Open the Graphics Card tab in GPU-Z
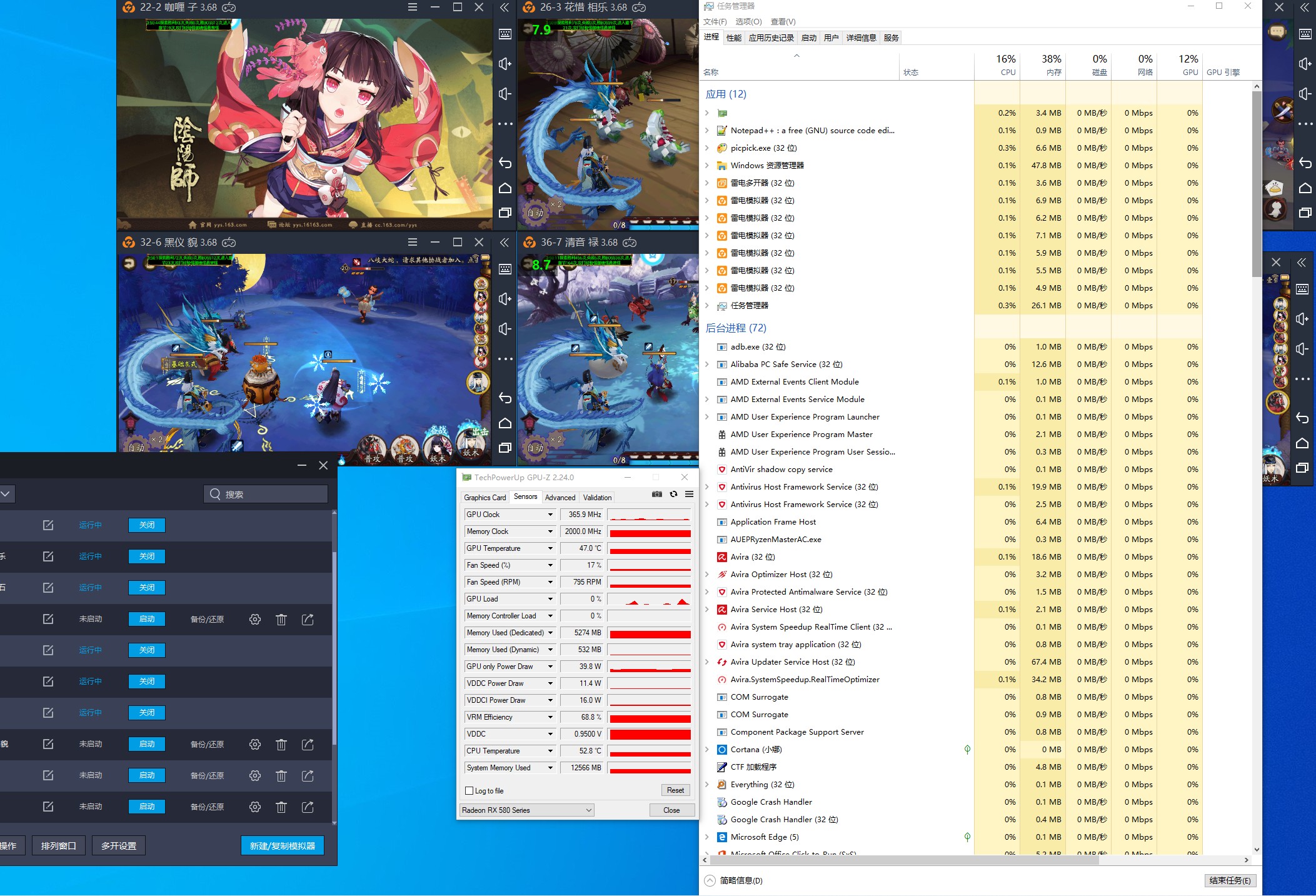 pos(485,497)
